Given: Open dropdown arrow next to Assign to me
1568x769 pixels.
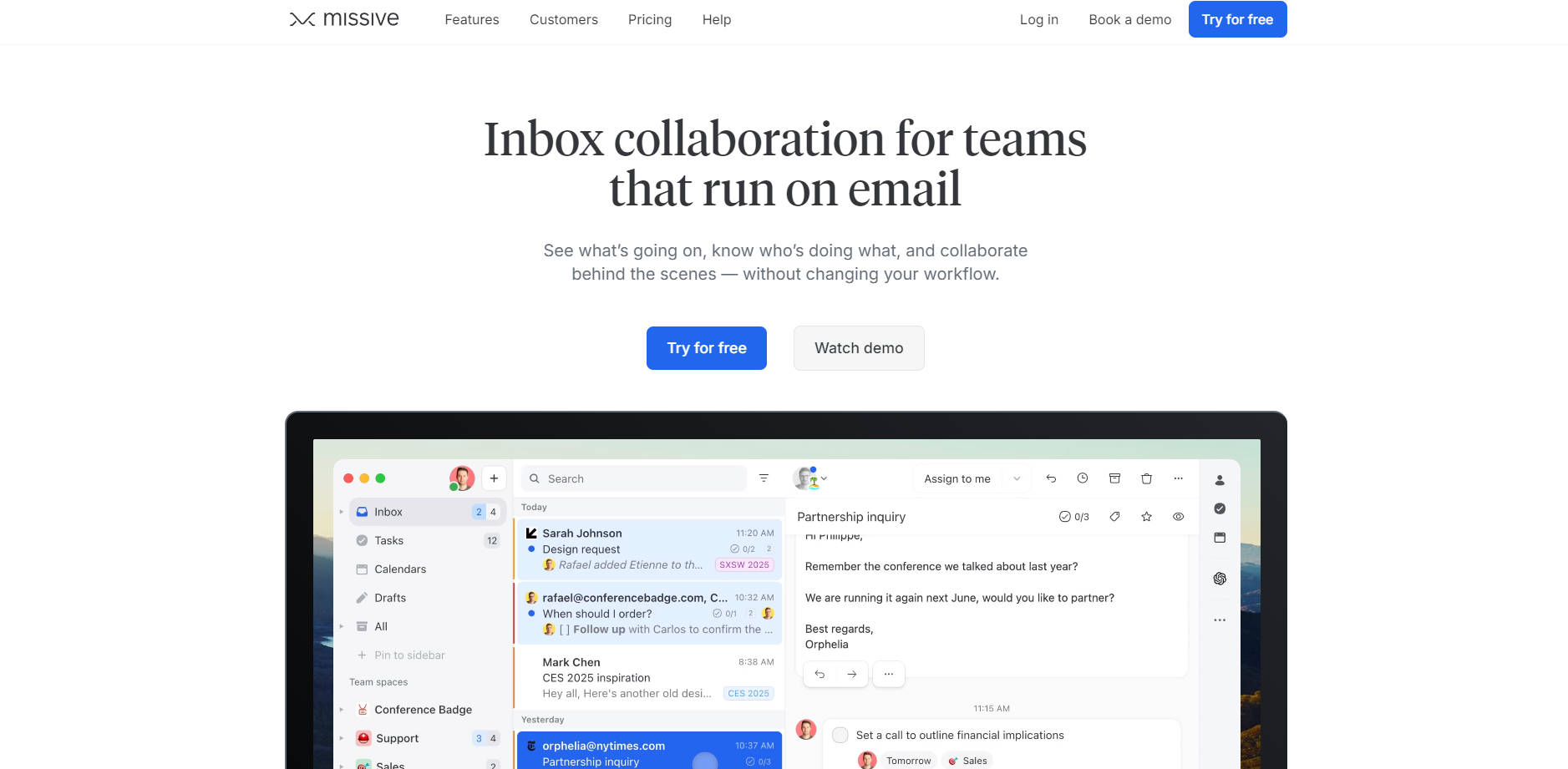Looking at the screenshot, I should pyautogui.click(x=1017, y=478).
